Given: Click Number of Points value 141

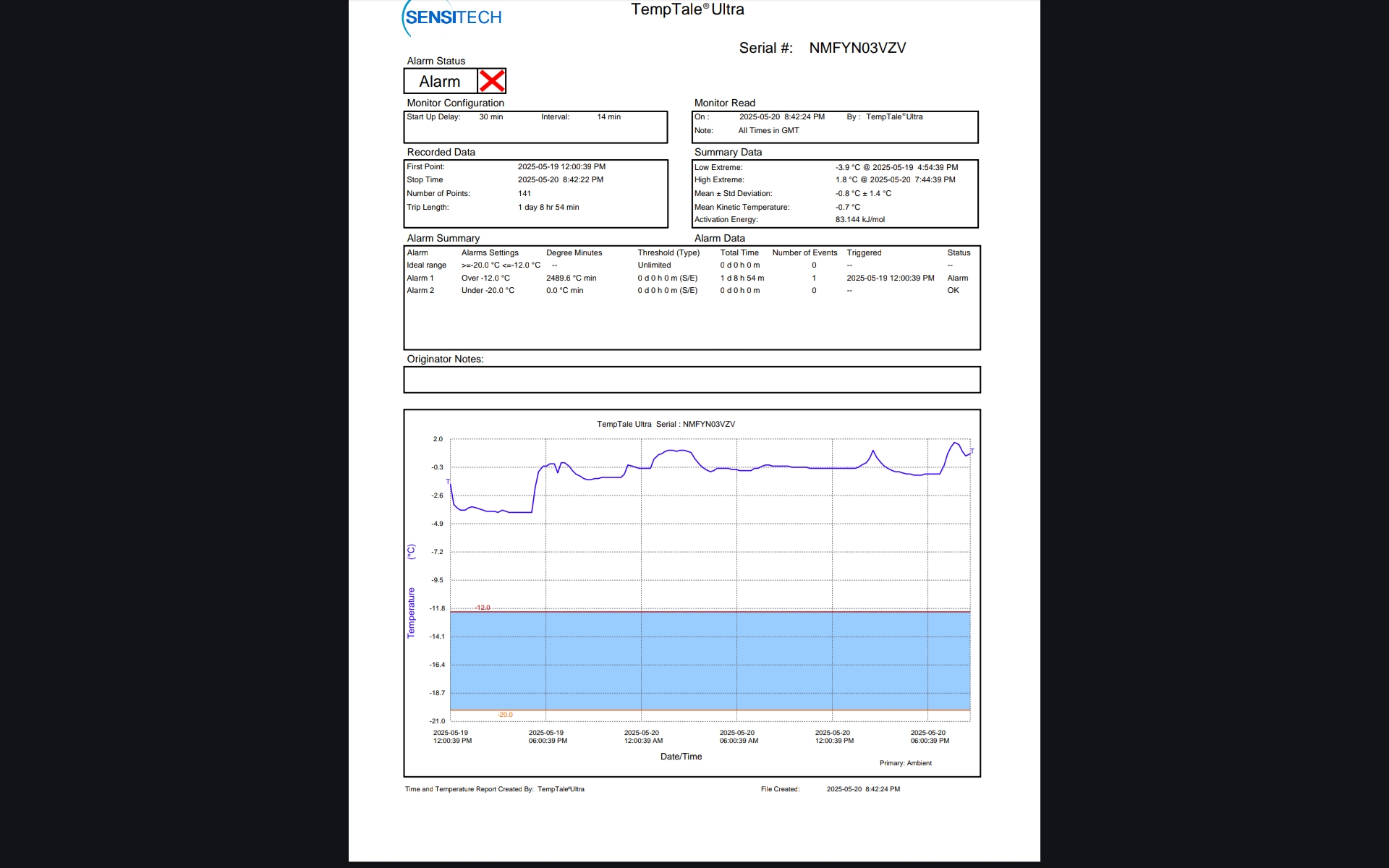Looking at the screenshot, I should (x=524, y=193).
